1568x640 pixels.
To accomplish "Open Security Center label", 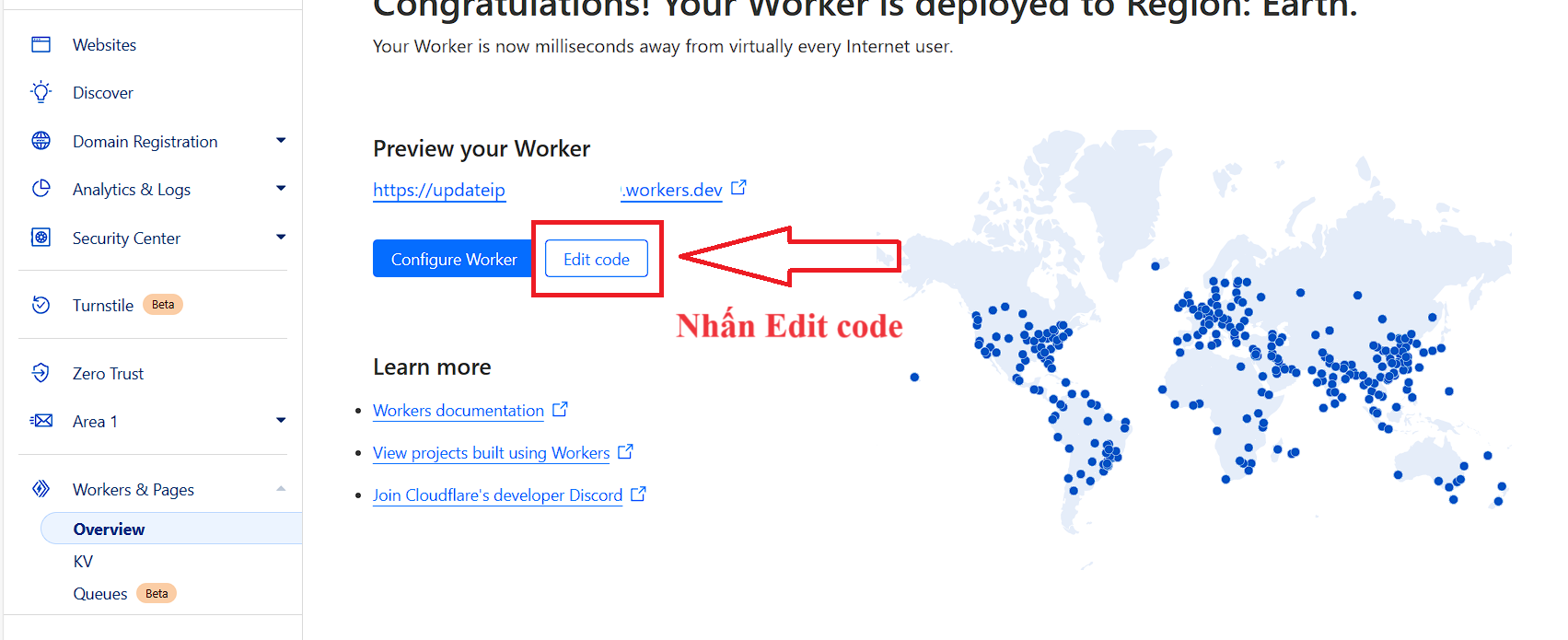I will click(x=126, y=239).
